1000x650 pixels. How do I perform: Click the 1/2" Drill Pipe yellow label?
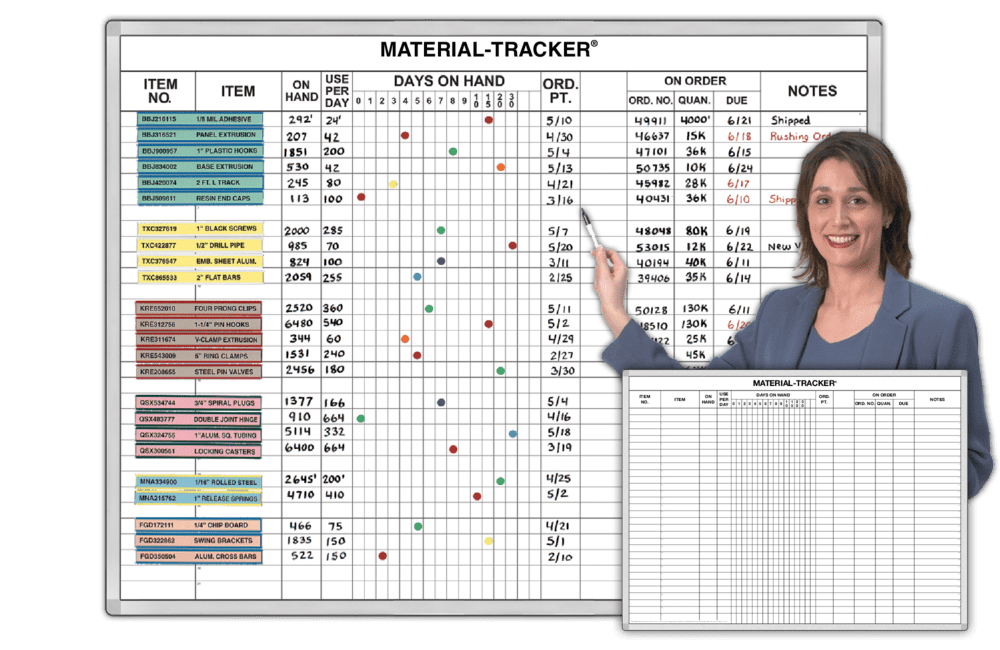226,245
